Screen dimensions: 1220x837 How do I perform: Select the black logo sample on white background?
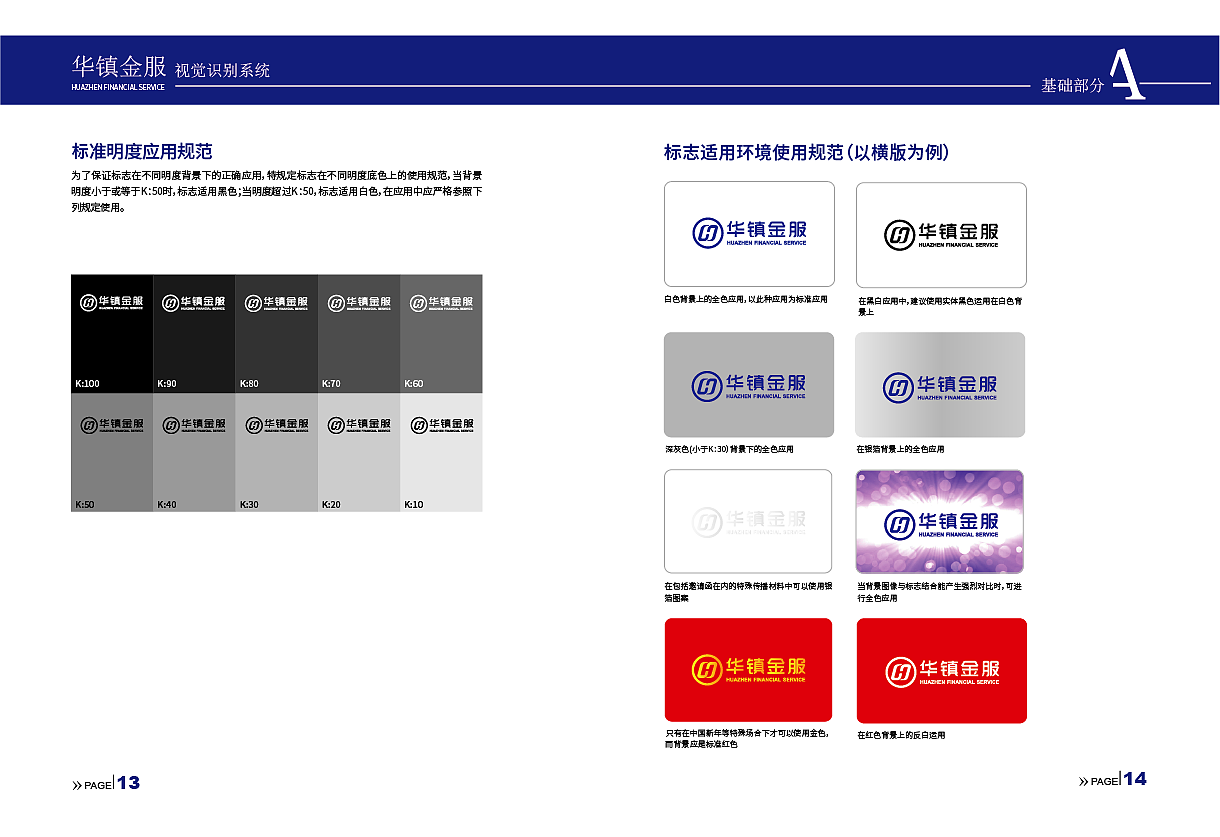point(940,234)
